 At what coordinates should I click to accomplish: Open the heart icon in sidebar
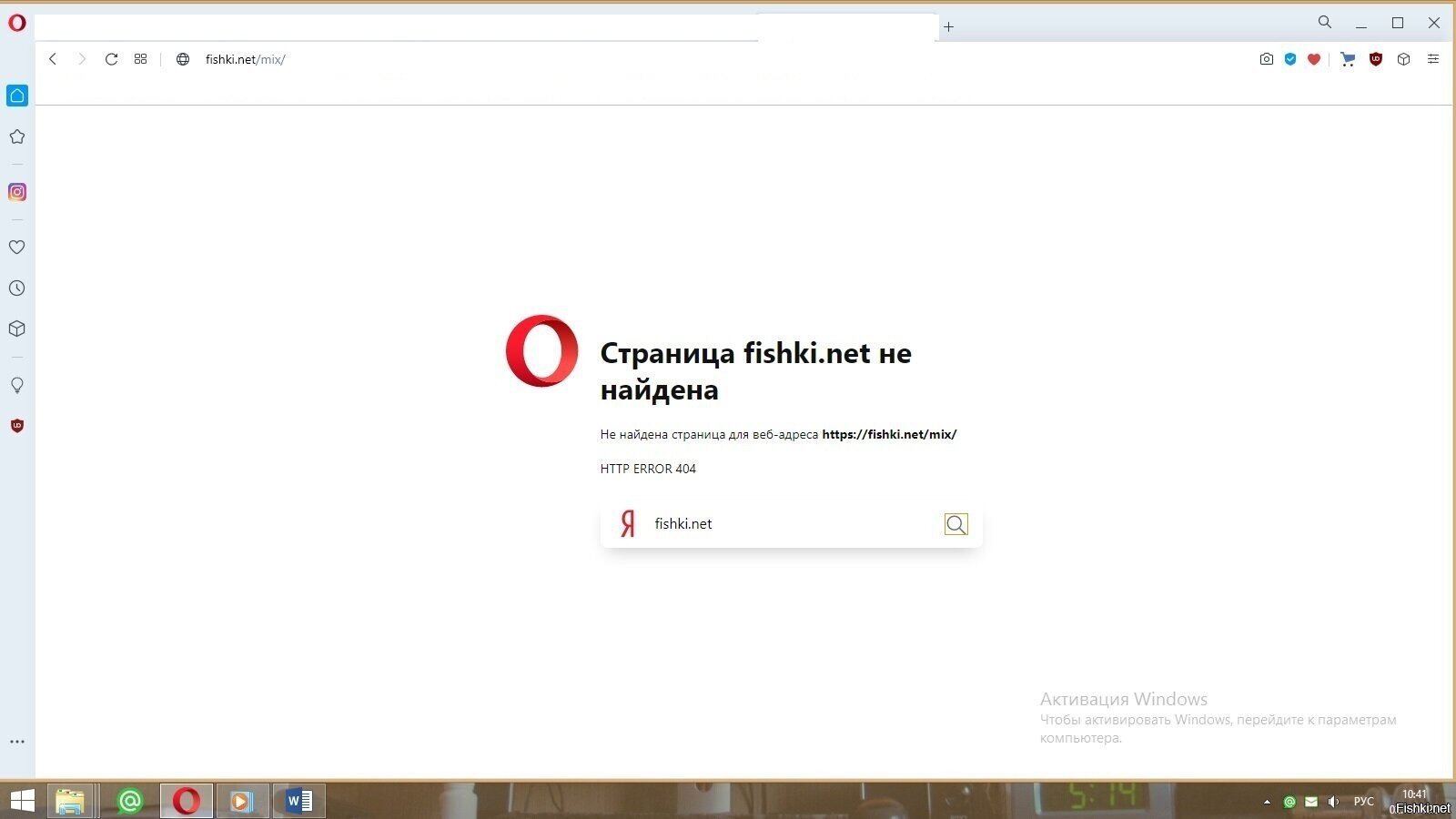pos(17,247)
